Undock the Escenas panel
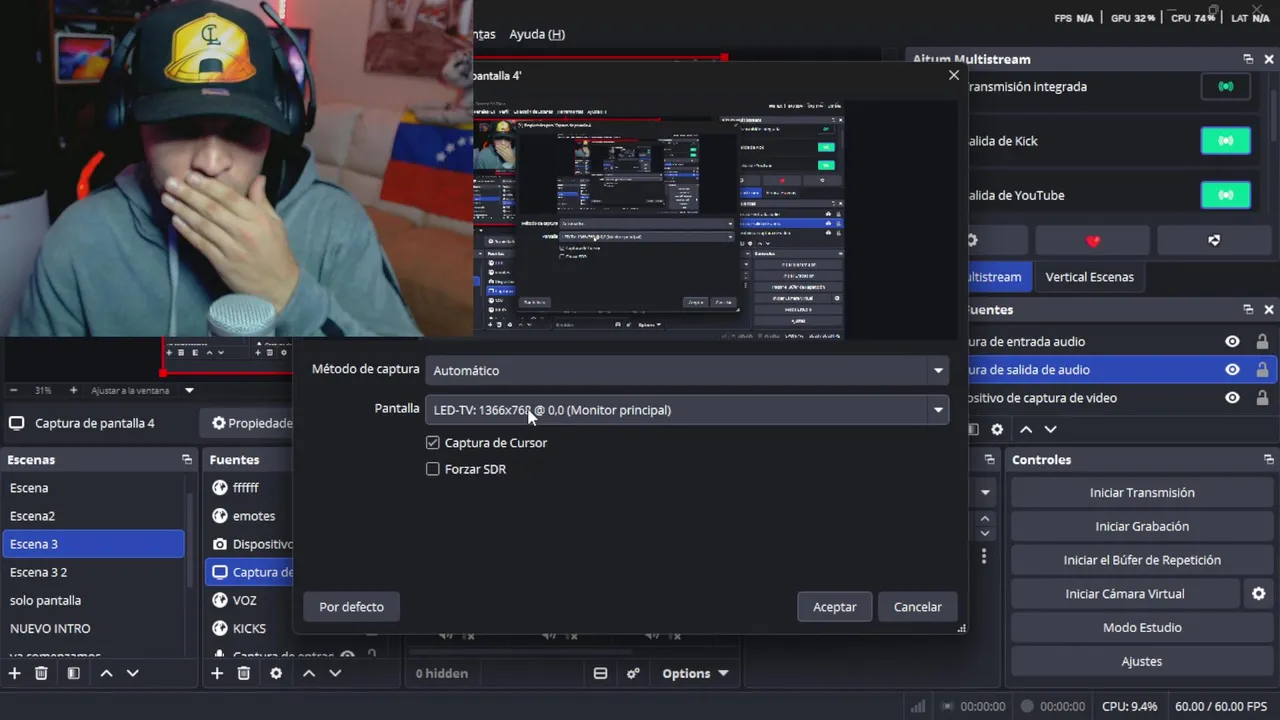The width and height of the screenshot is (1280, 720). 186,459
